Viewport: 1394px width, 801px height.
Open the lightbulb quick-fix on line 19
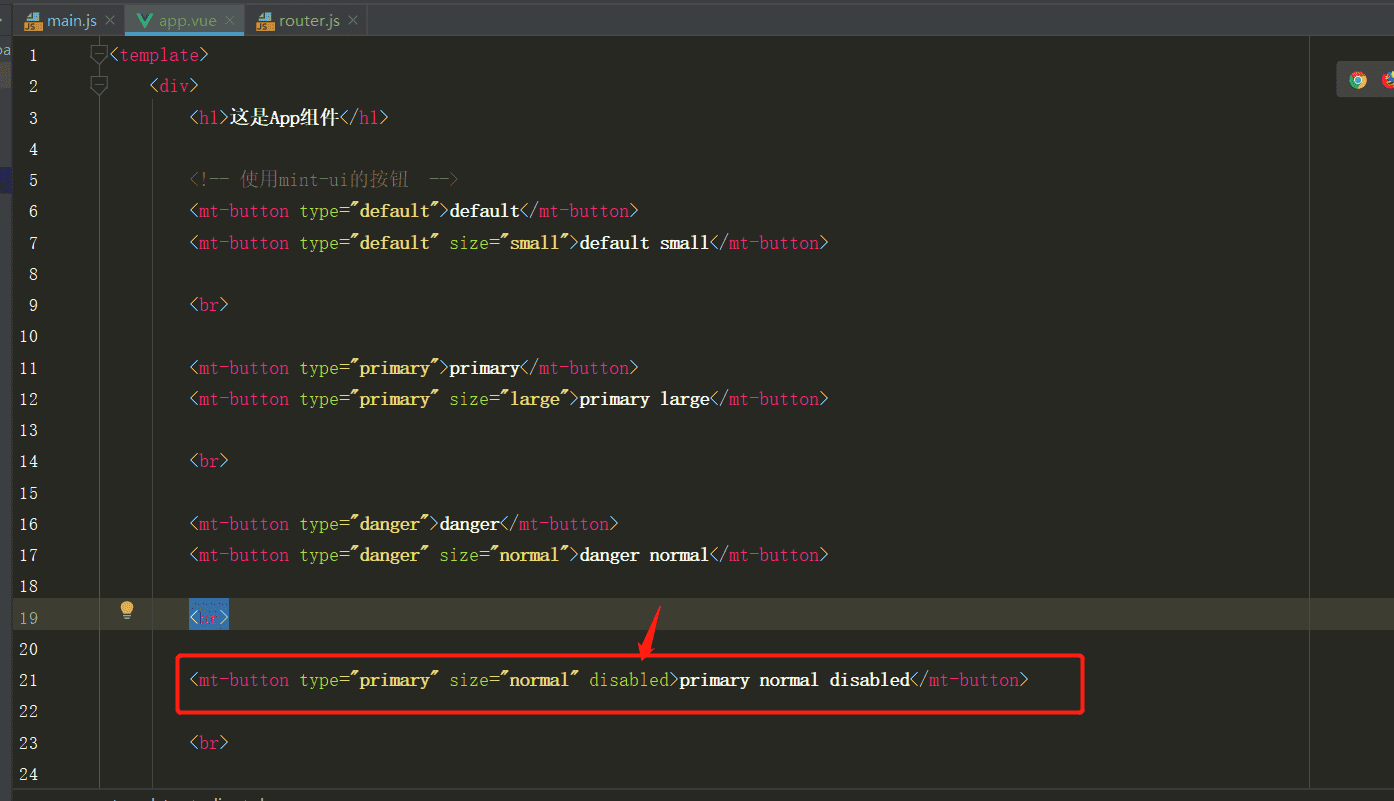tap(127, 610)
